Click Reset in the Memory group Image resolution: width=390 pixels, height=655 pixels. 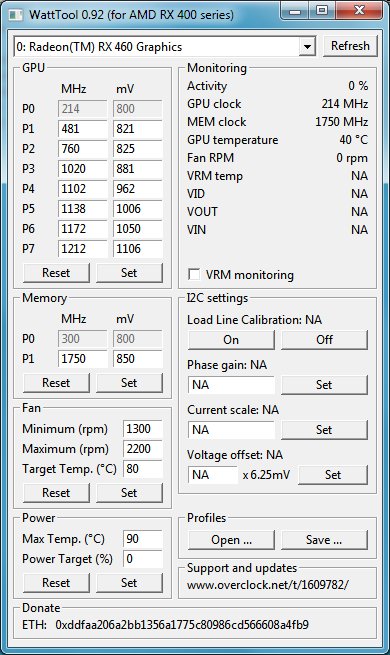56,383
